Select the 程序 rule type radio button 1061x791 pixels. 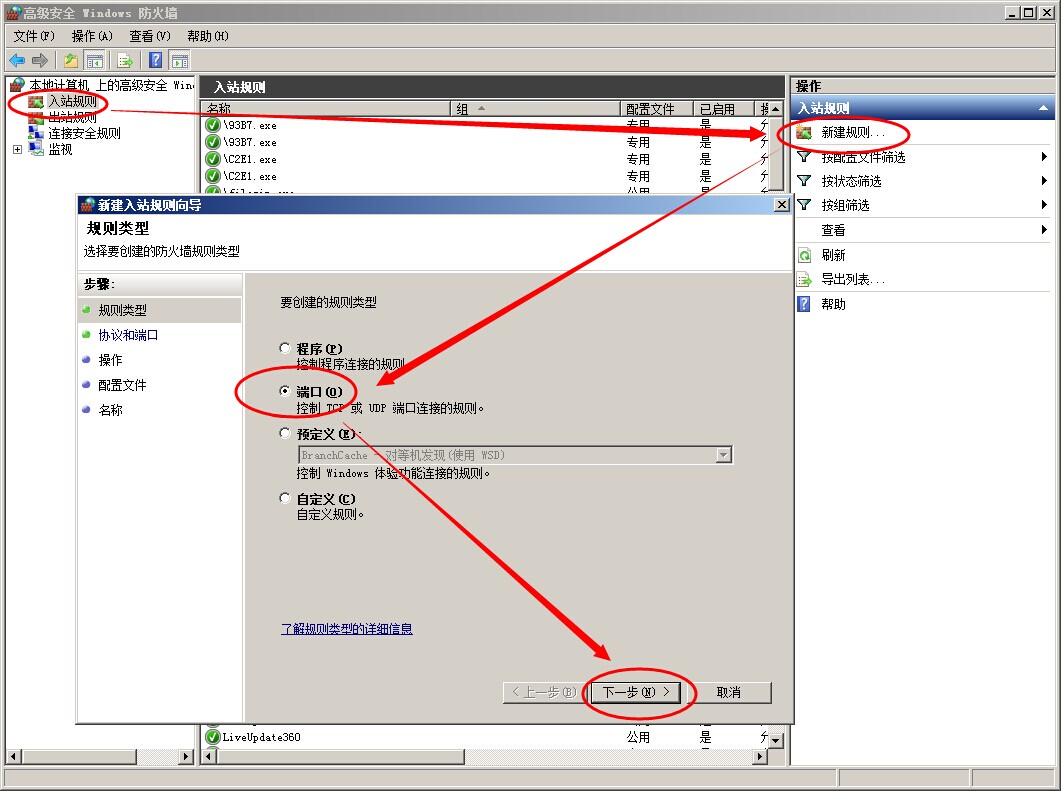pos(286,348)
